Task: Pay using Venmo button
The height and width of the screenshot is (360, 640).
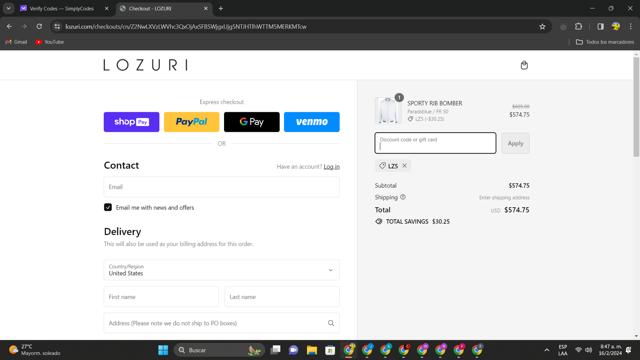Action: (311, 122)
